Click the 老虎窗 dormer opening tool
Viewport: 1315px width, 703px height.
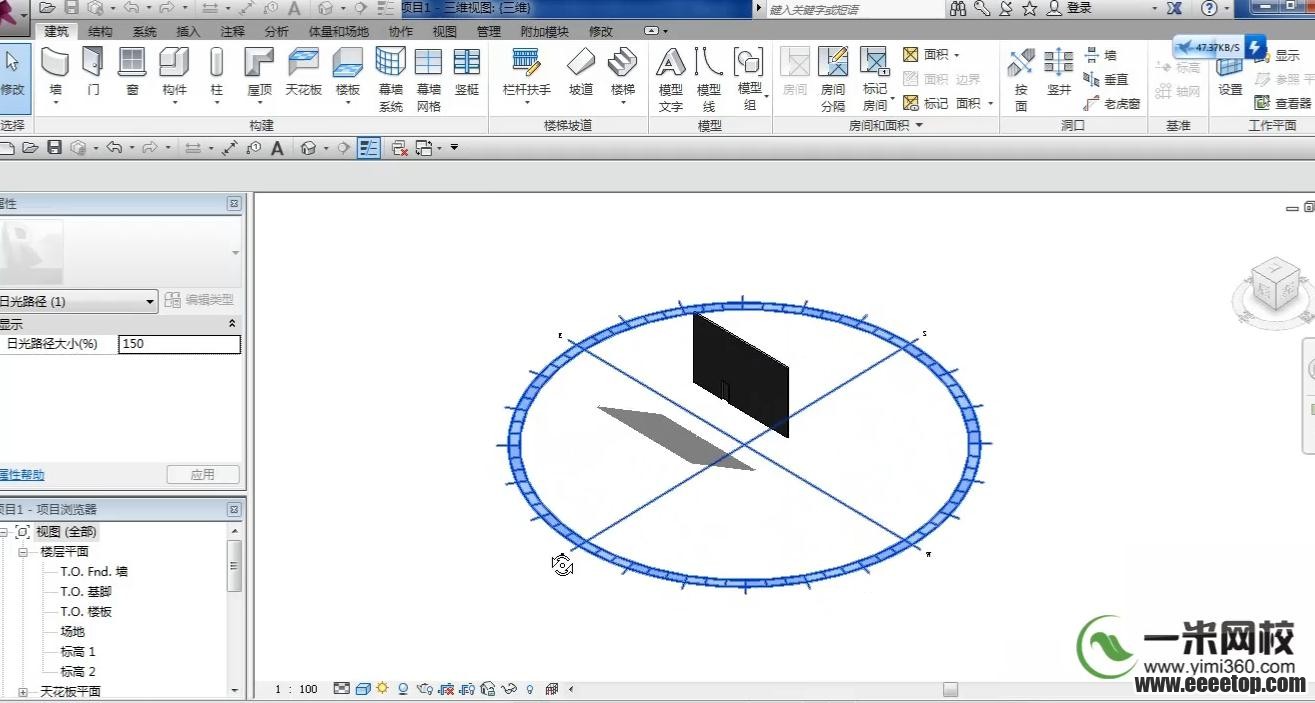[x=1111, y=103]
